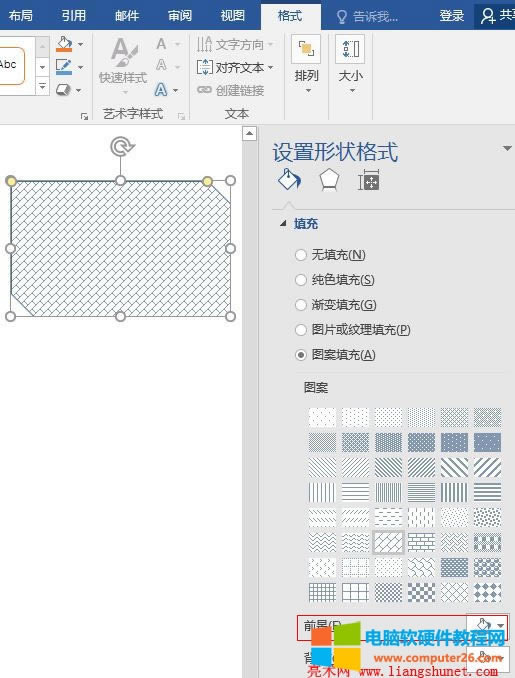Screen dimensions: 515x678
Task: Choose the solid diamond pattern swatch
Action: 487,592
